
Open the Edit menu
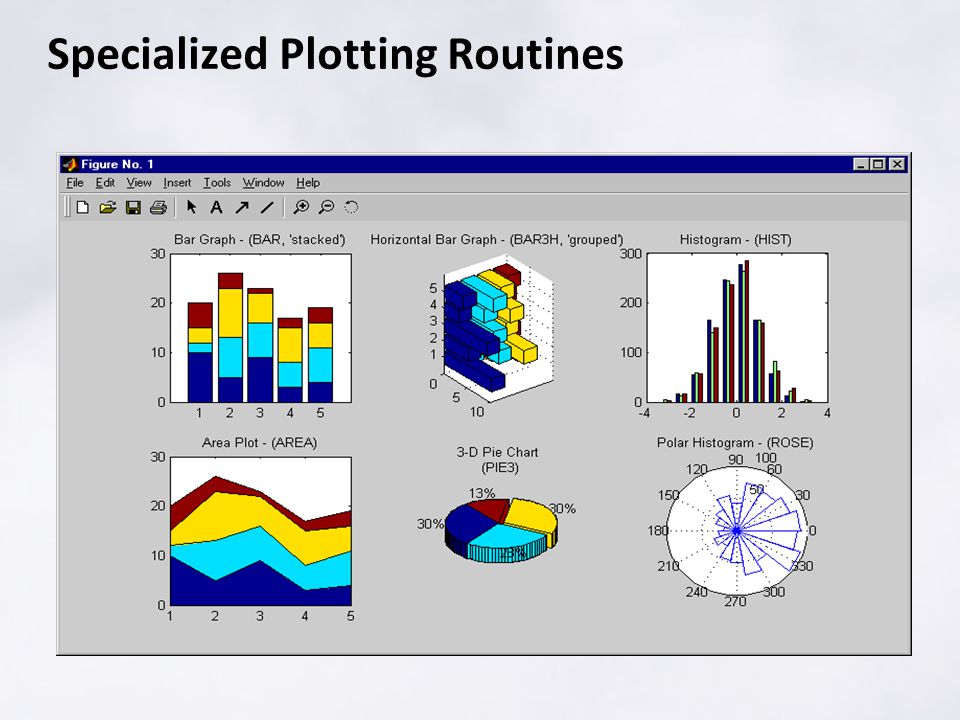[x=105, y=182]
